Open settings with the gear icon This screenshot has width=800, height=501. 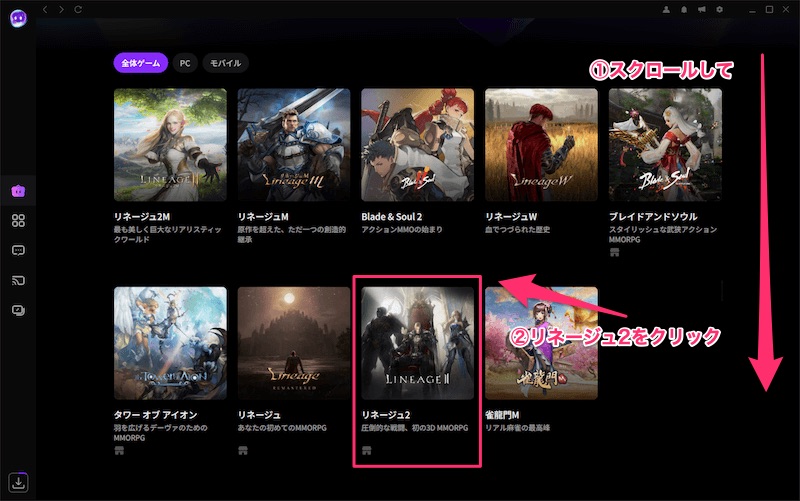[719, 10]
